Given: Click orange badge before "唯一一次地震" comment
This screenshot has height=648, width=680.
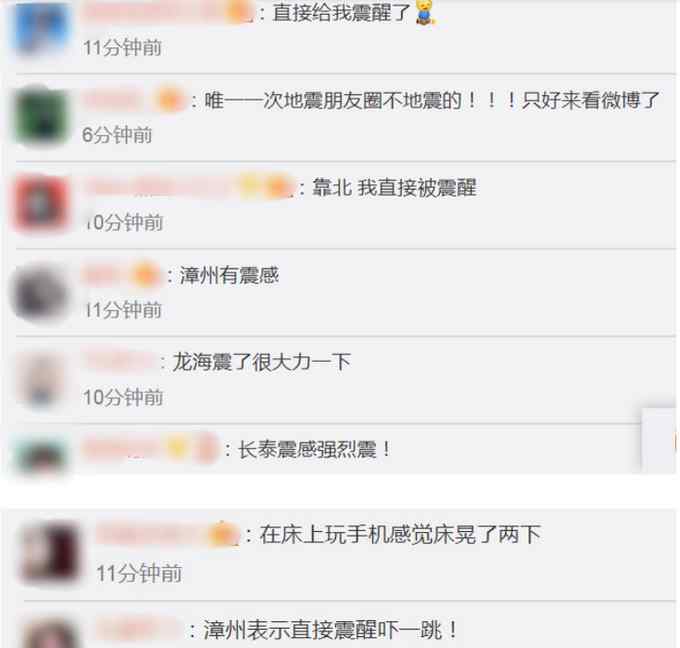Looking at the screenshot, I should click(x=170, y=101).
